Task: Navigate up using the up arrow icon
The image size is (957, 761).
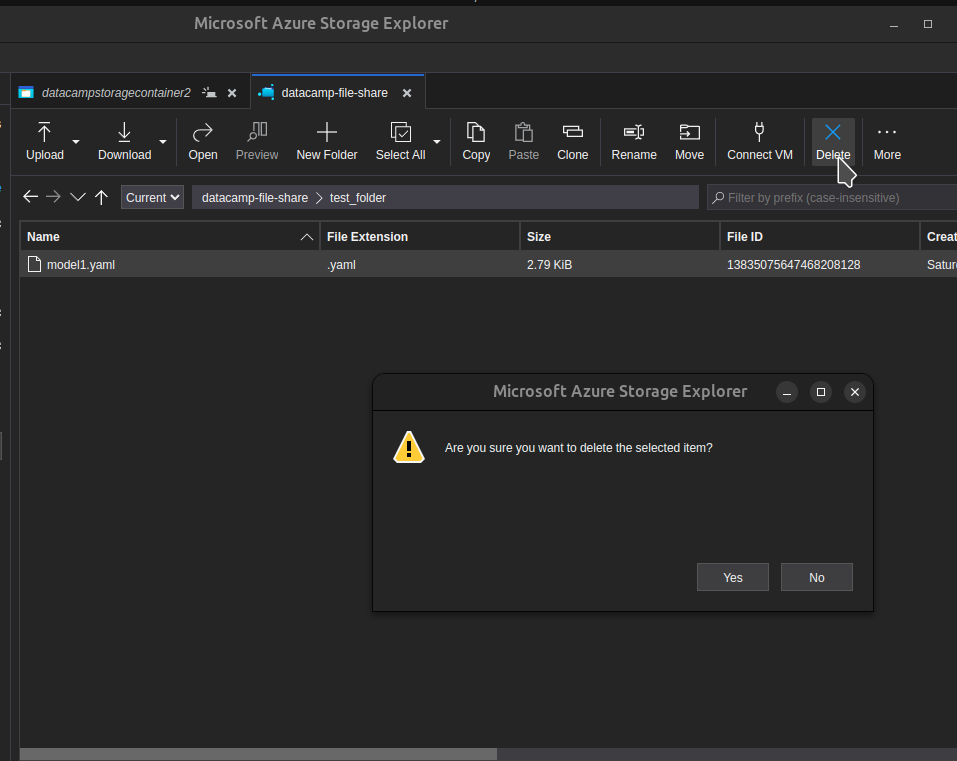Action: pos(101,197)
